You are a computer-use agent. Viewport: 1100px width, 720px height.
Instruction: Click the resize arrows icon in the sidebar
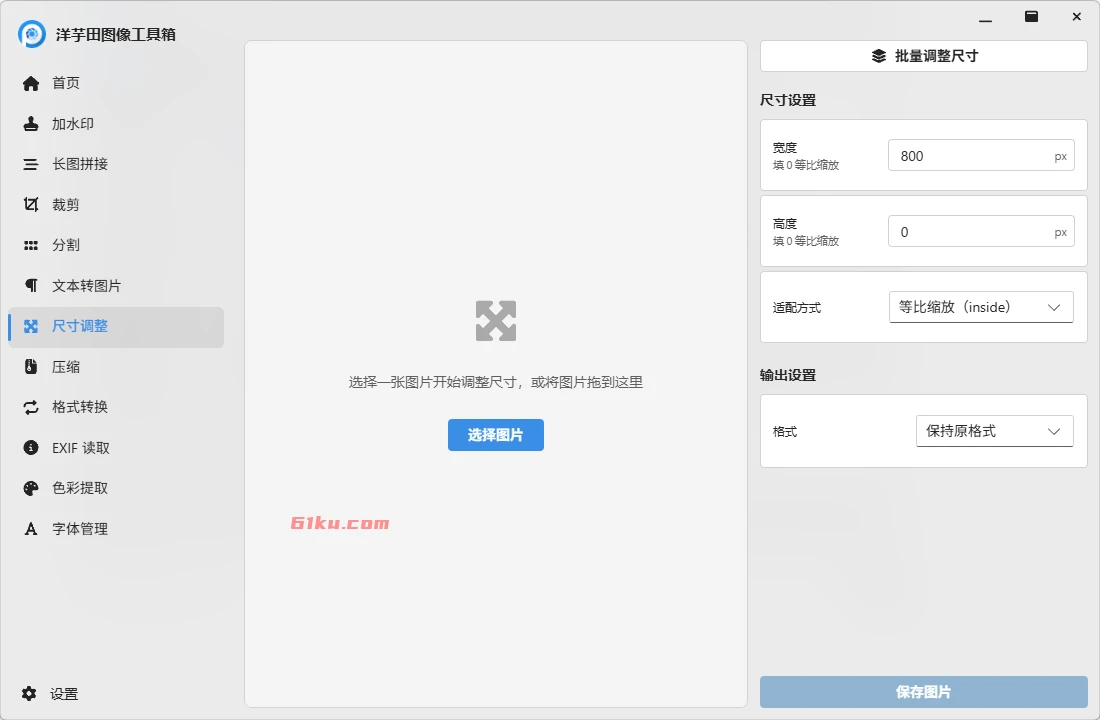pyautogui.click(x=31, y=326)
